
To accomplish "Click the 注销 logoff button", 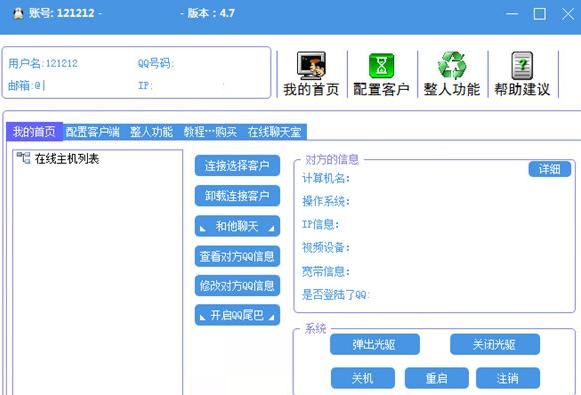I will click(508, 378).
